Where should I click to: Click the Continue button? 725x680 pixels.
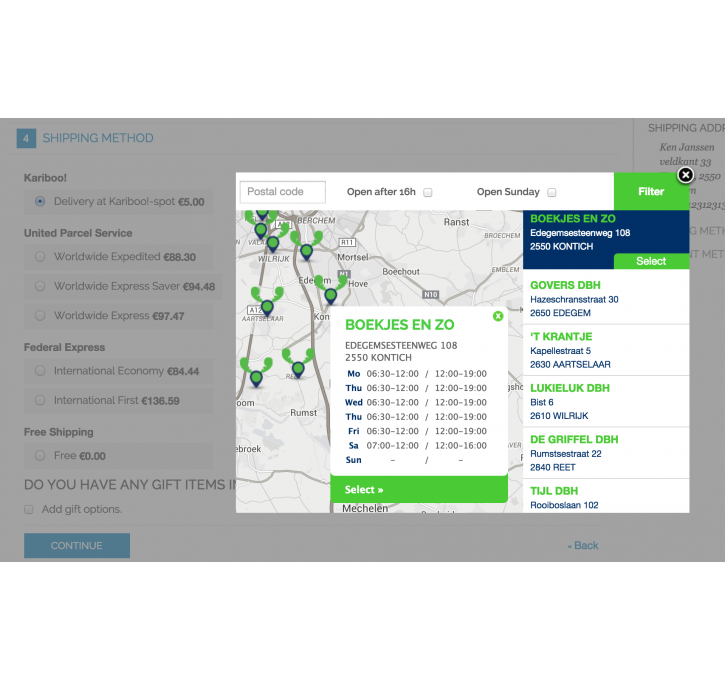pos(77,545)
